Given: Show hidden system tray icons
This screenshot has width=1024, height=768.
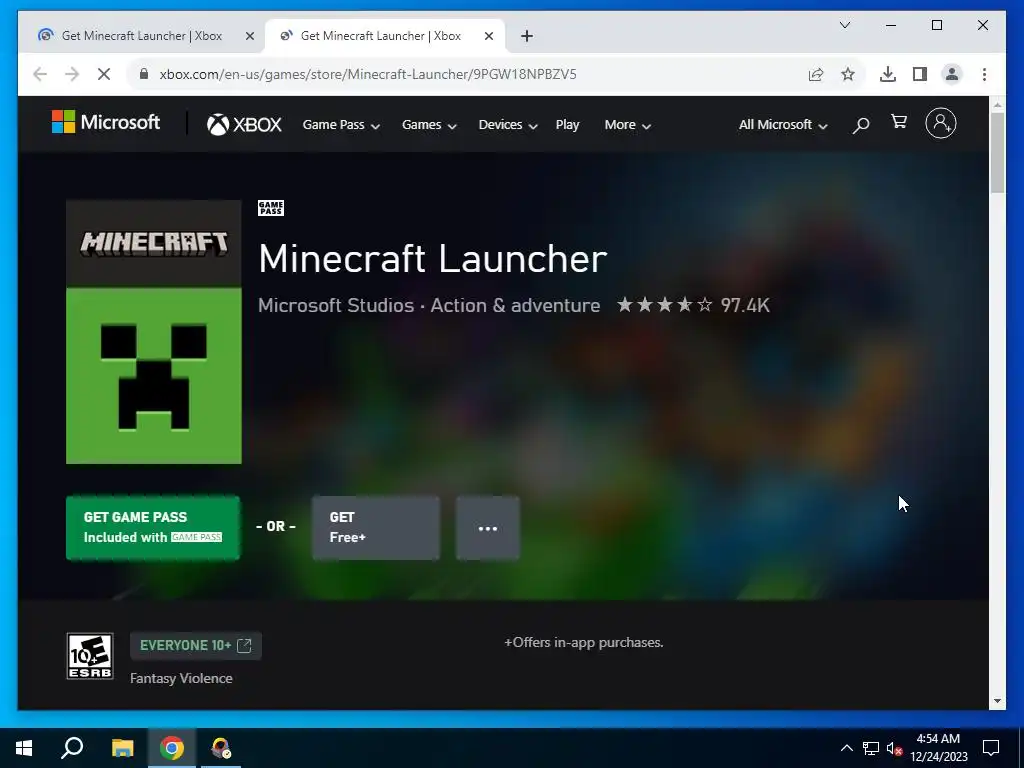Looking at the screenshot, I should 846,748.
